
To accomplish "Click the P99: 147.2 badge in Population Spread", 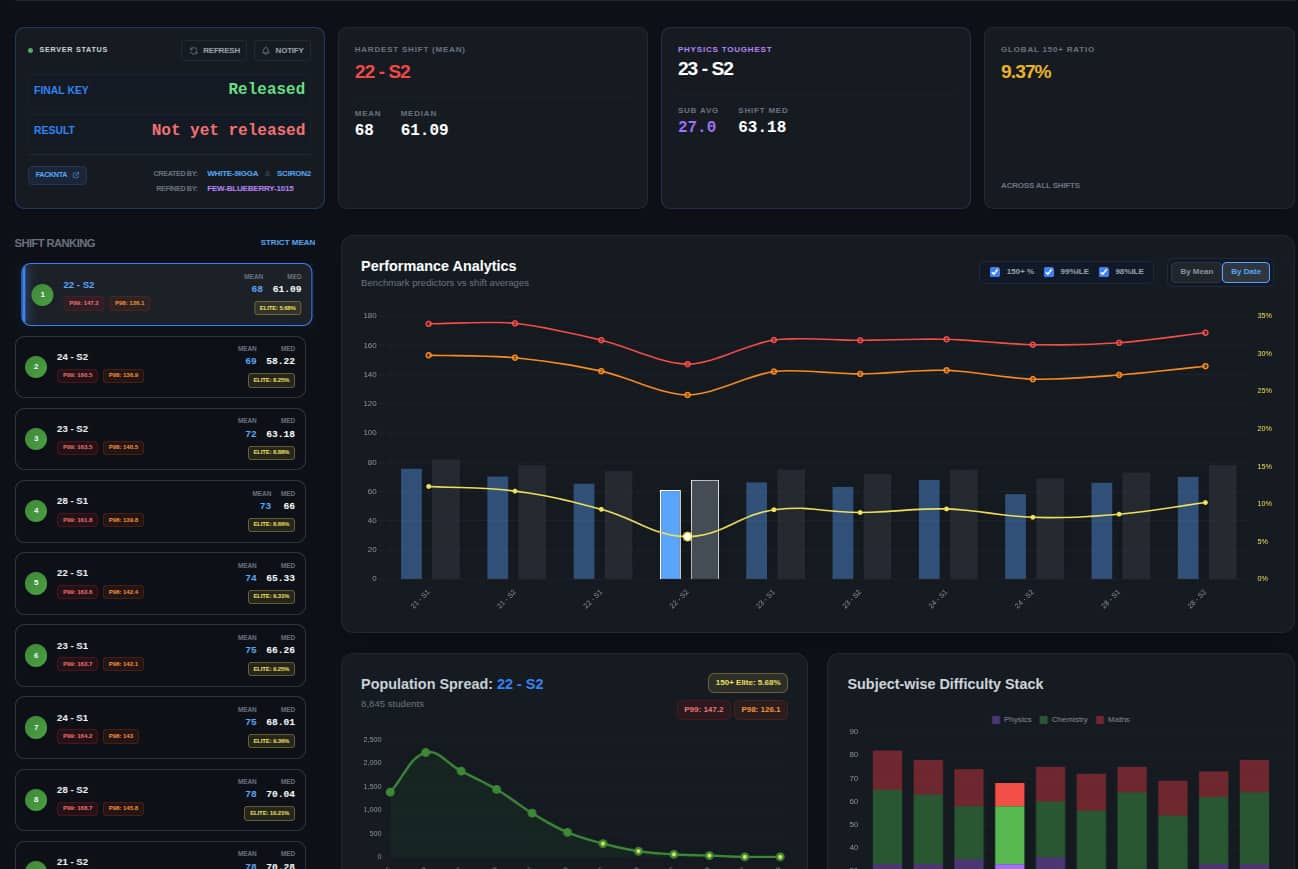I will click(x=704, y=709).
